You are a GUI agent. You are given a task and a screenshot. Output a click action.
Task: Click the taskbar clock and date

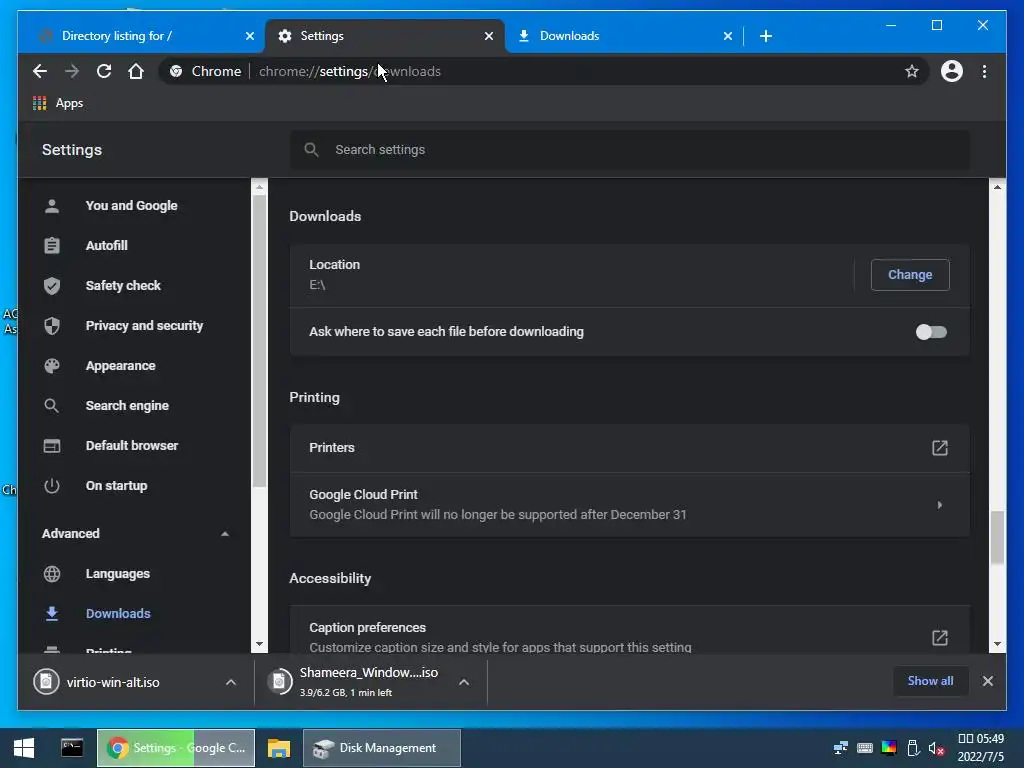point(980,748)
